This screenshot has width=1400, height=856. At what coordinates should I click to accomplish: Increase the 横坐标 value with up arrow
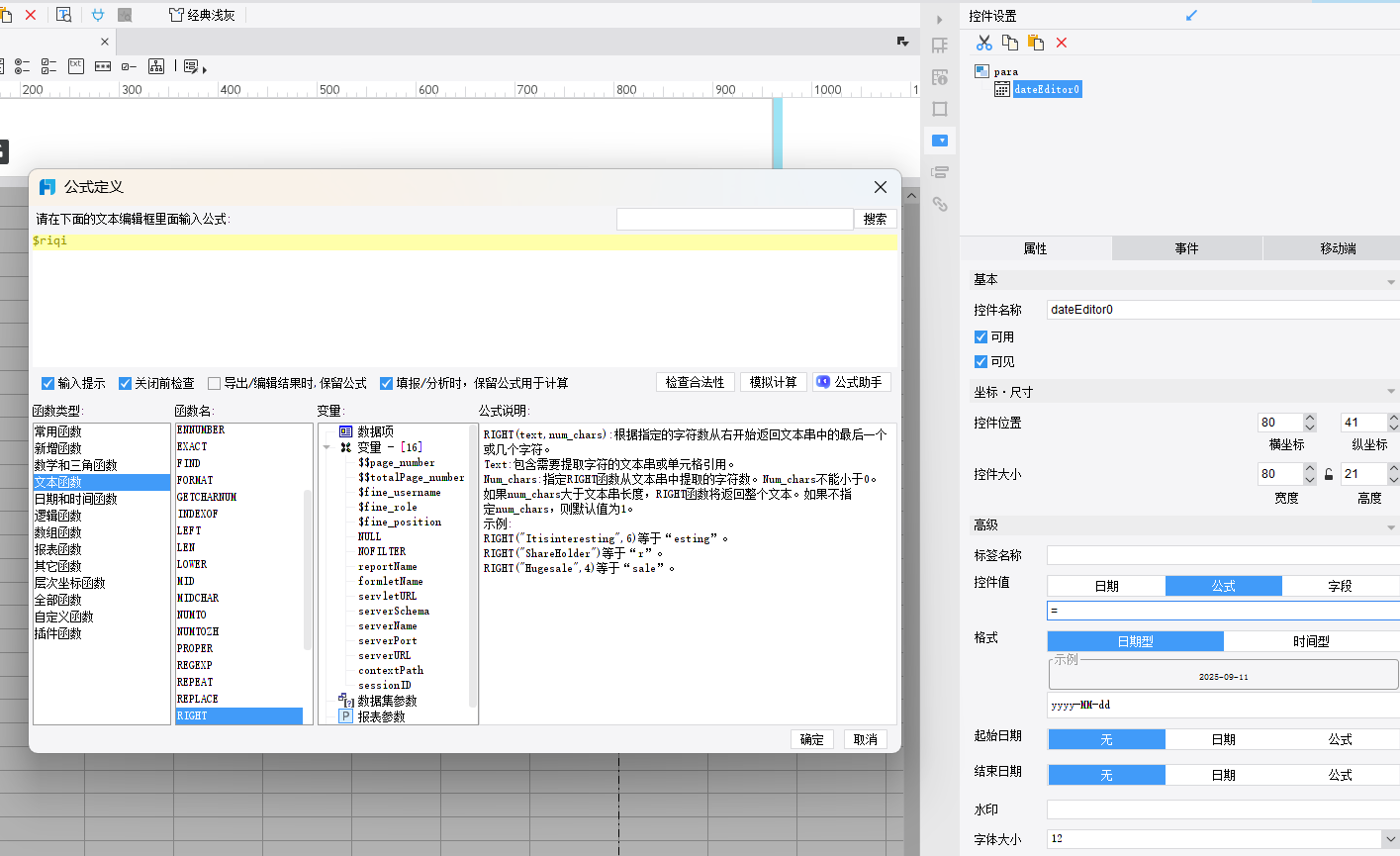point(1310,418)
